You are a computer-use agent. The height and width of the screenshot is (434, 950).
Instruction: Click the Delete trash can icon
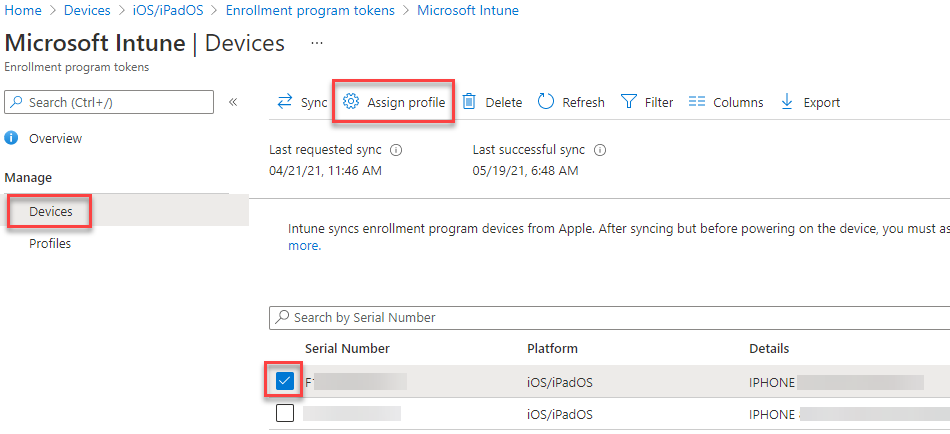tap(469, 102)
